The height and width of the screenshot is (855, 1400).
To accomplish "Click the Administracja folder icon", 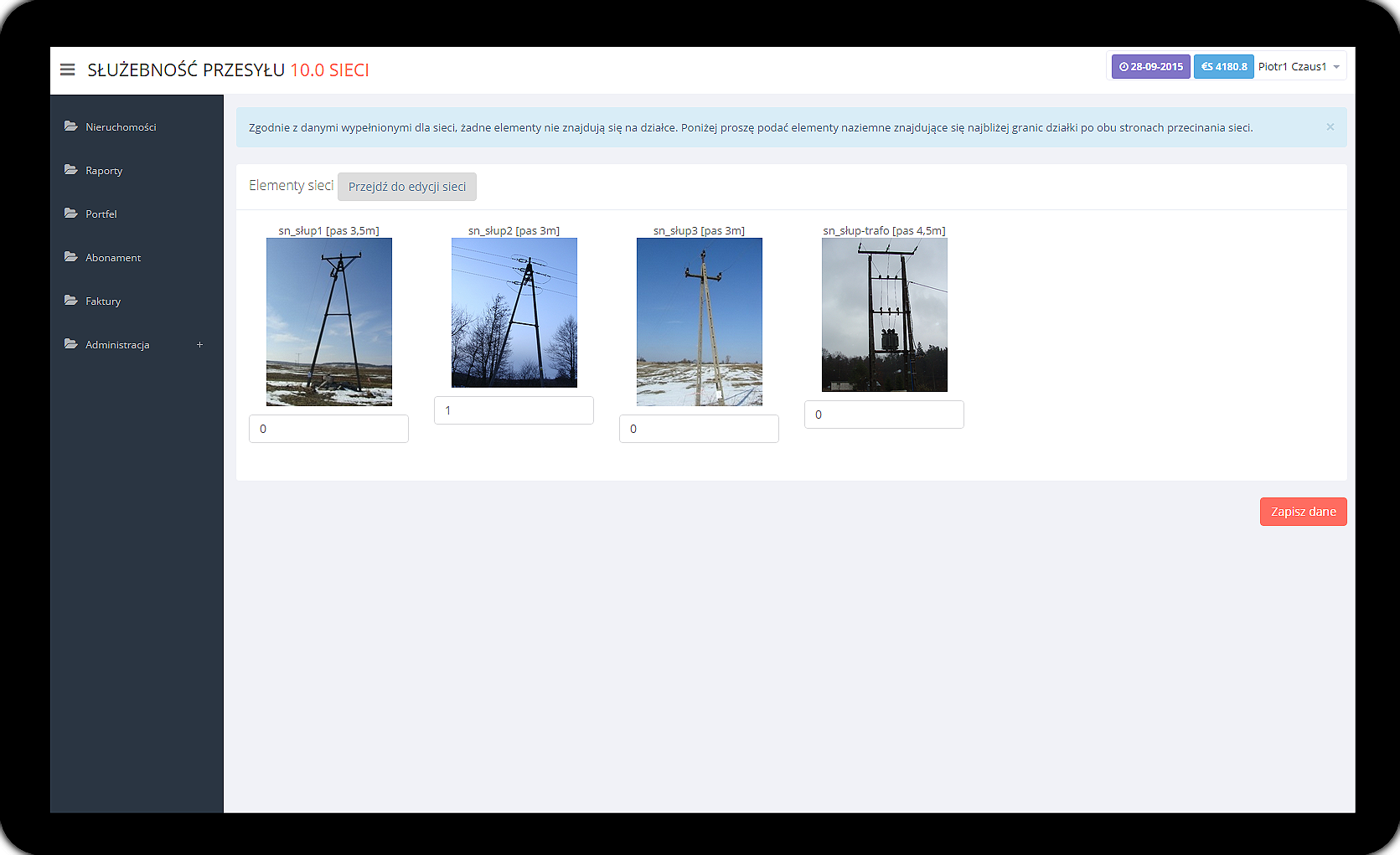I will 71,344.
